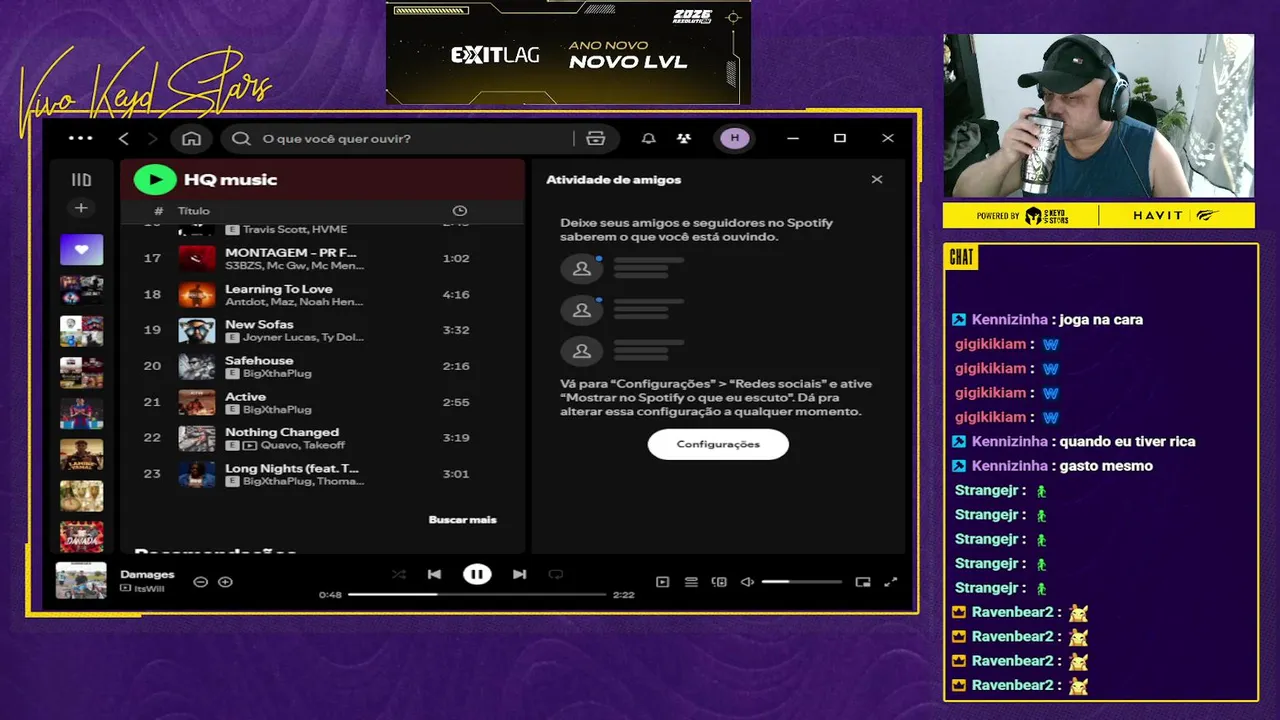
Task: Open the Learning To Love album art
Action: click(197, 294)
